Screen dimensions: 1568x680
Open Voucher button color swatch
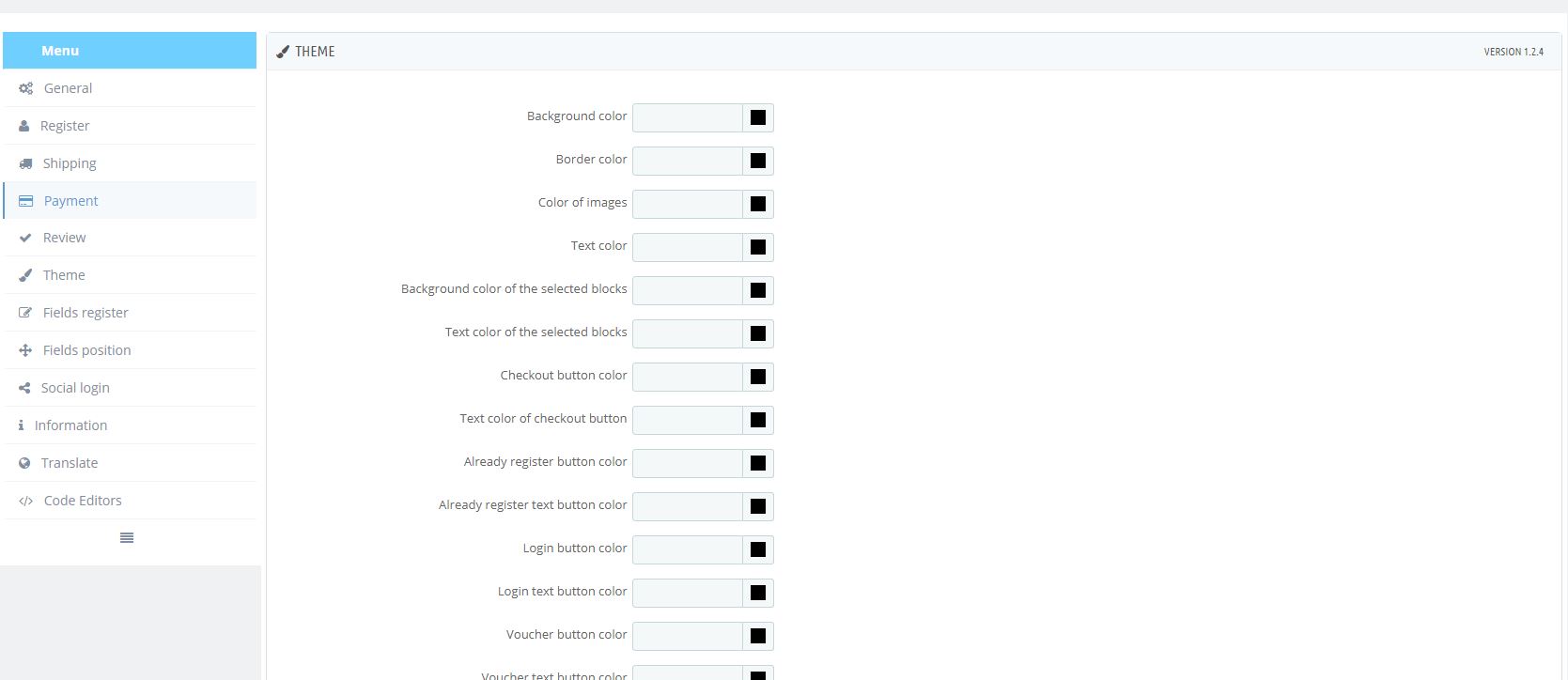coord(758,636)
